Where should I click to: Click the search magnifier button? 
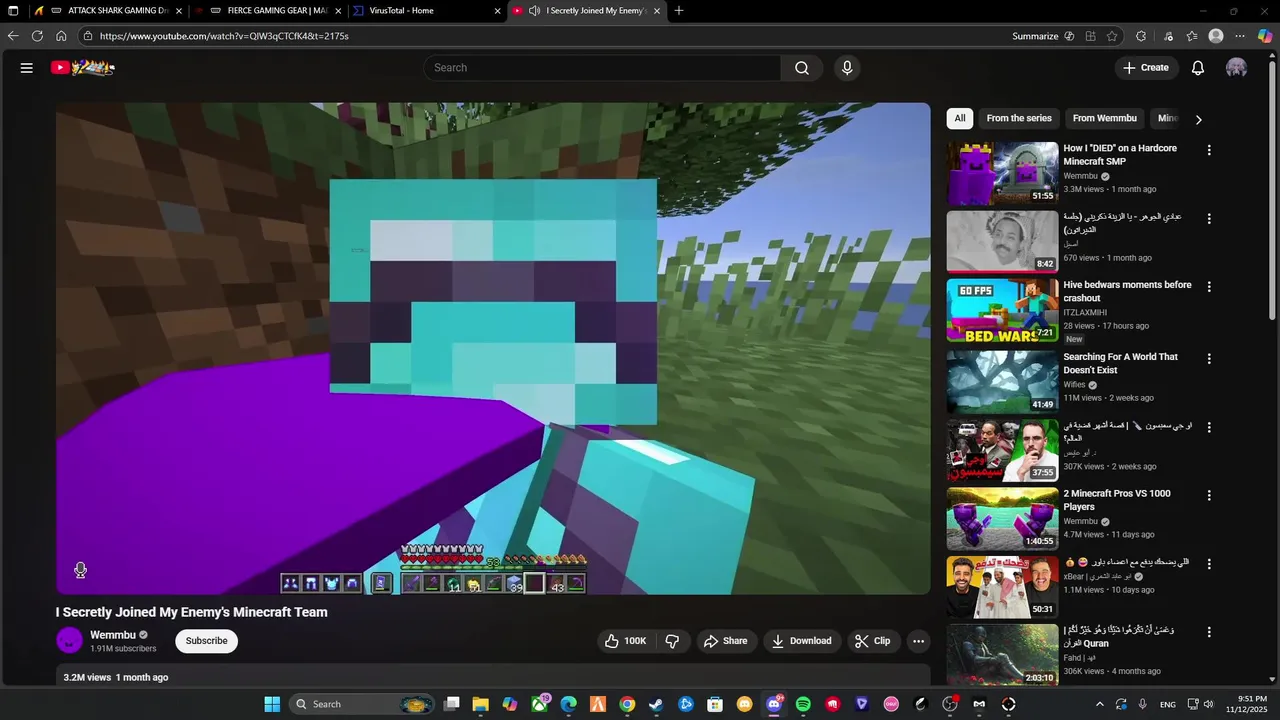(802, 68)
